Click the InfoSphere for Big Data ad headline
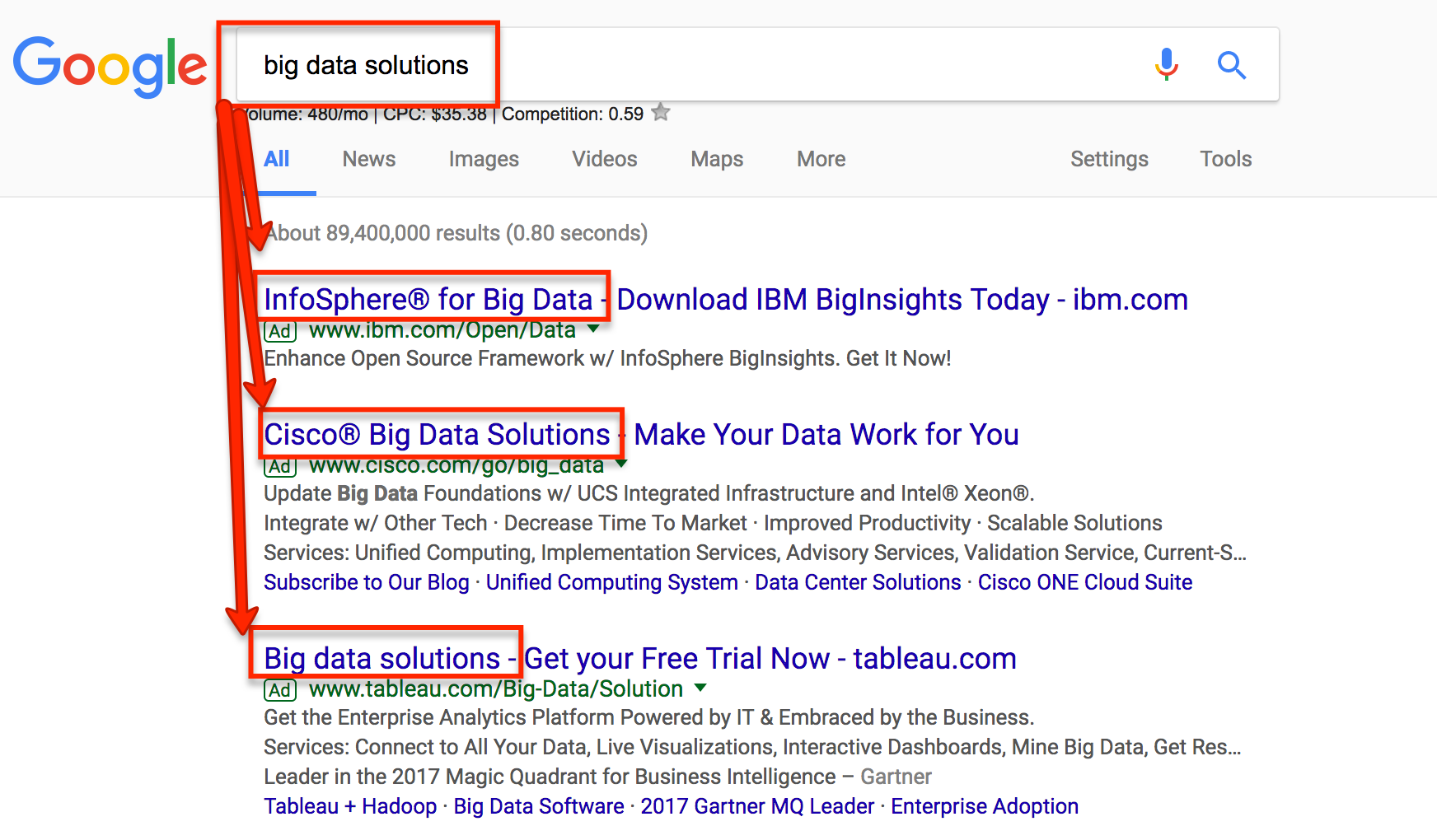This screenshot has height=840, width=1437. click(x=430, y=299)
